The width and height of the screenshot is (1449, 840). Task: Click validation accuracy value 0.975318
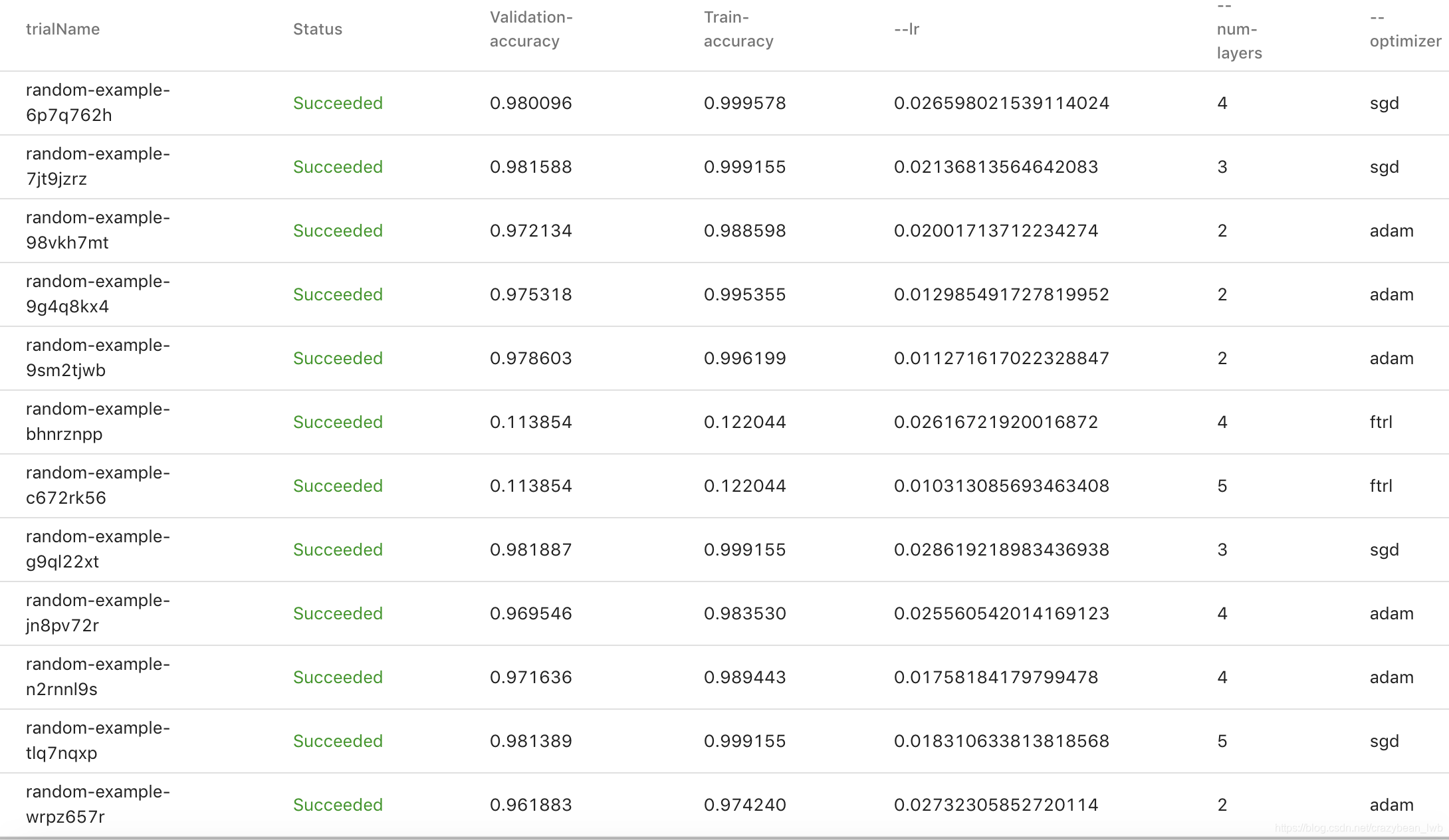[531, 294]
